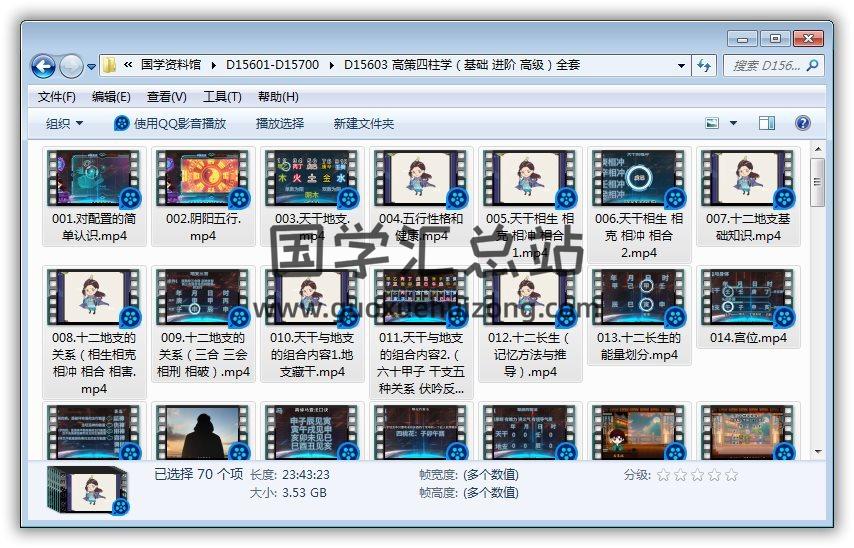Click the search magnifier icon
854x548 pixels.
click(x=812, y=66)
